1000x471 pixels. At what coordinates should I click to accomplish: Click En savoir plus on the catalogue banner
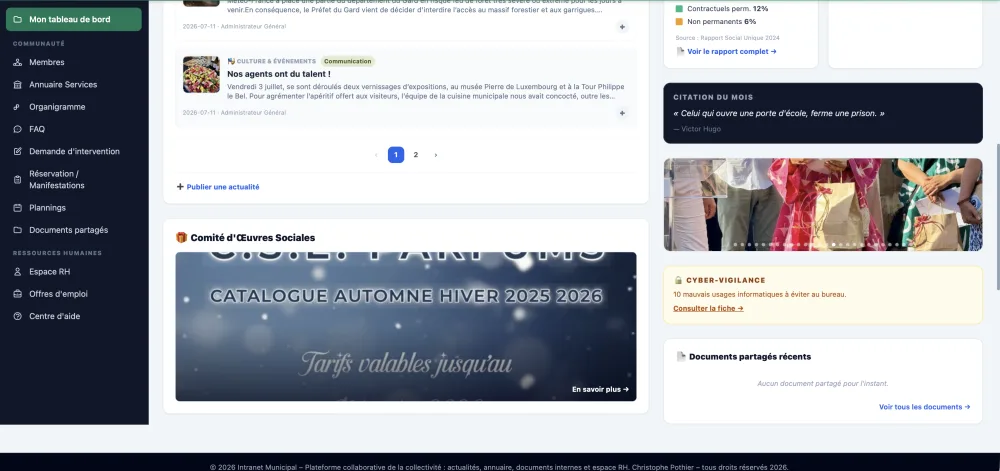600,389
